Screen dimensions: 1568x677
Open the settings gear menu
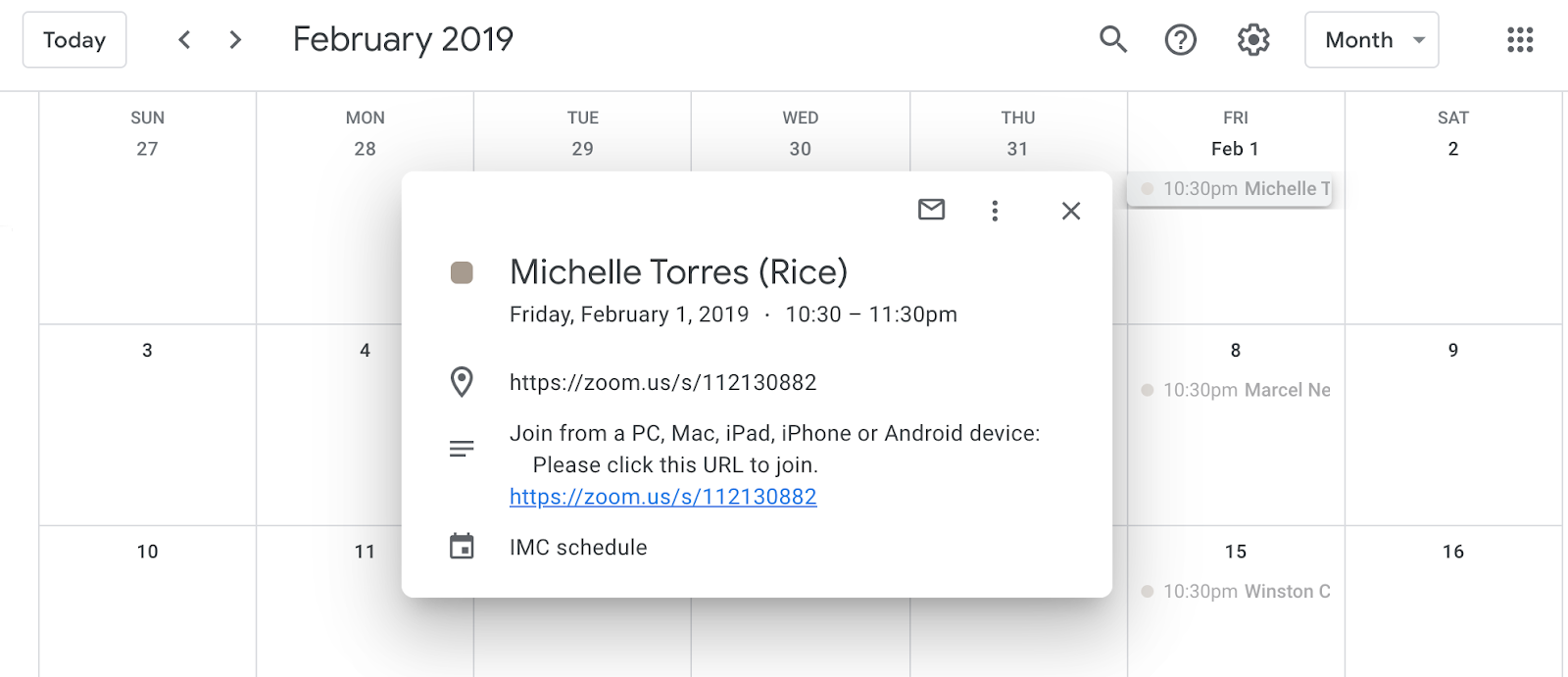click(1252, 39)
